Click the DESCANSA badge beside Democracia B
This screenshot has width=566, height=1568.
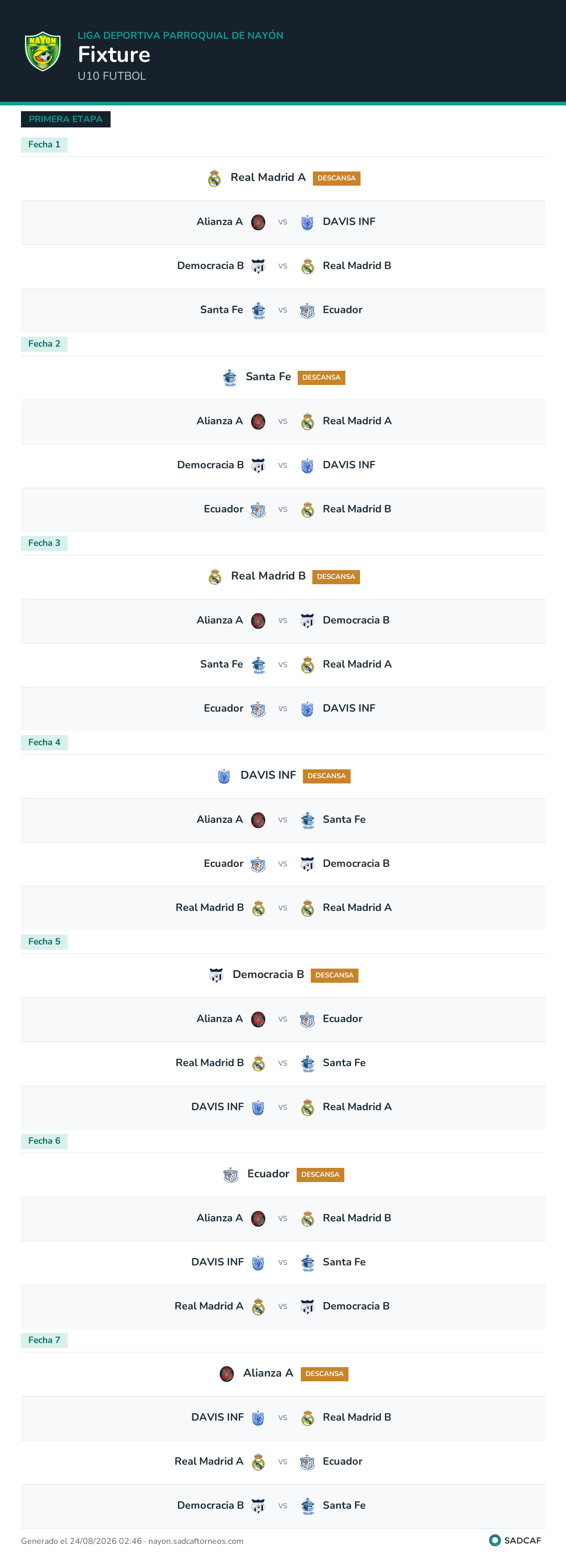[334, 975]
